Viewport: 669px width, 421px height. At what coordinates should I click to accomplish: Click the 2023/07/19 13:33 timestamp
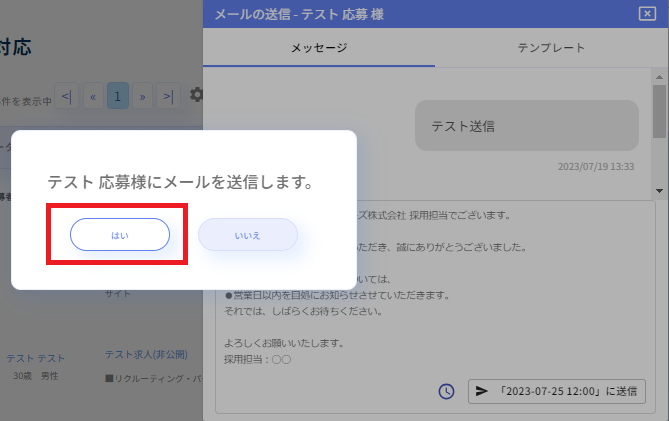[596, 166]
